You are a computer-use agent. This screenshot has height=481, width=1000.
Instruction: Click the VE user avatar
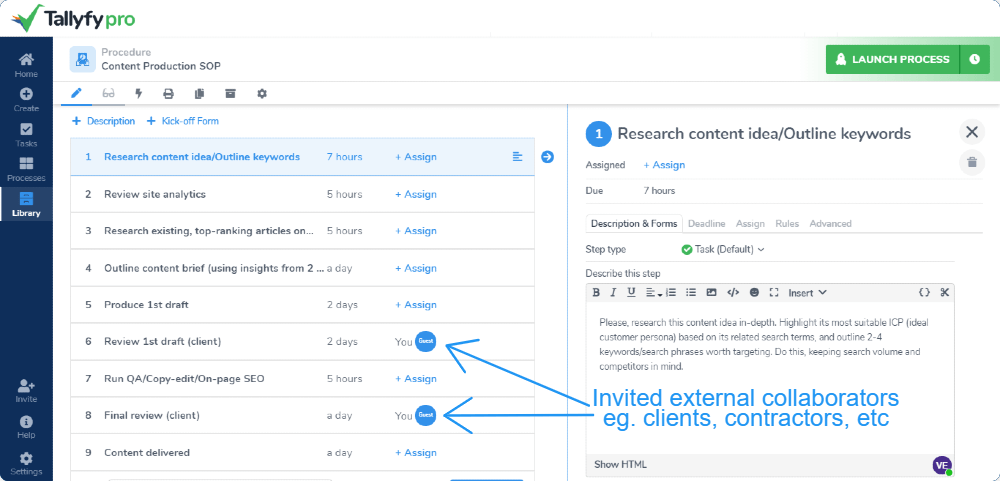[x=942, y=465]
